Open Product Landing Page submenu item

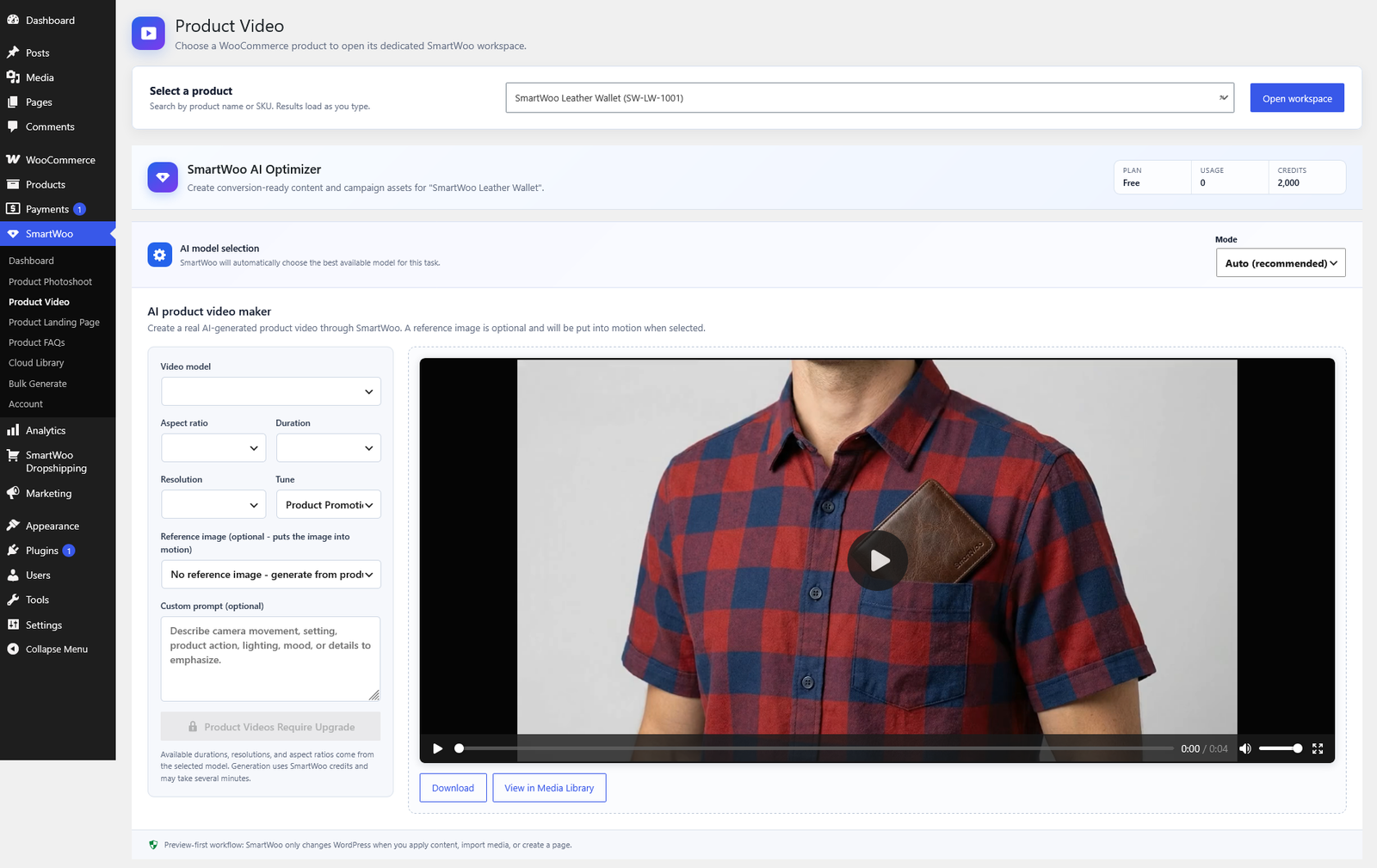point(54,323)
